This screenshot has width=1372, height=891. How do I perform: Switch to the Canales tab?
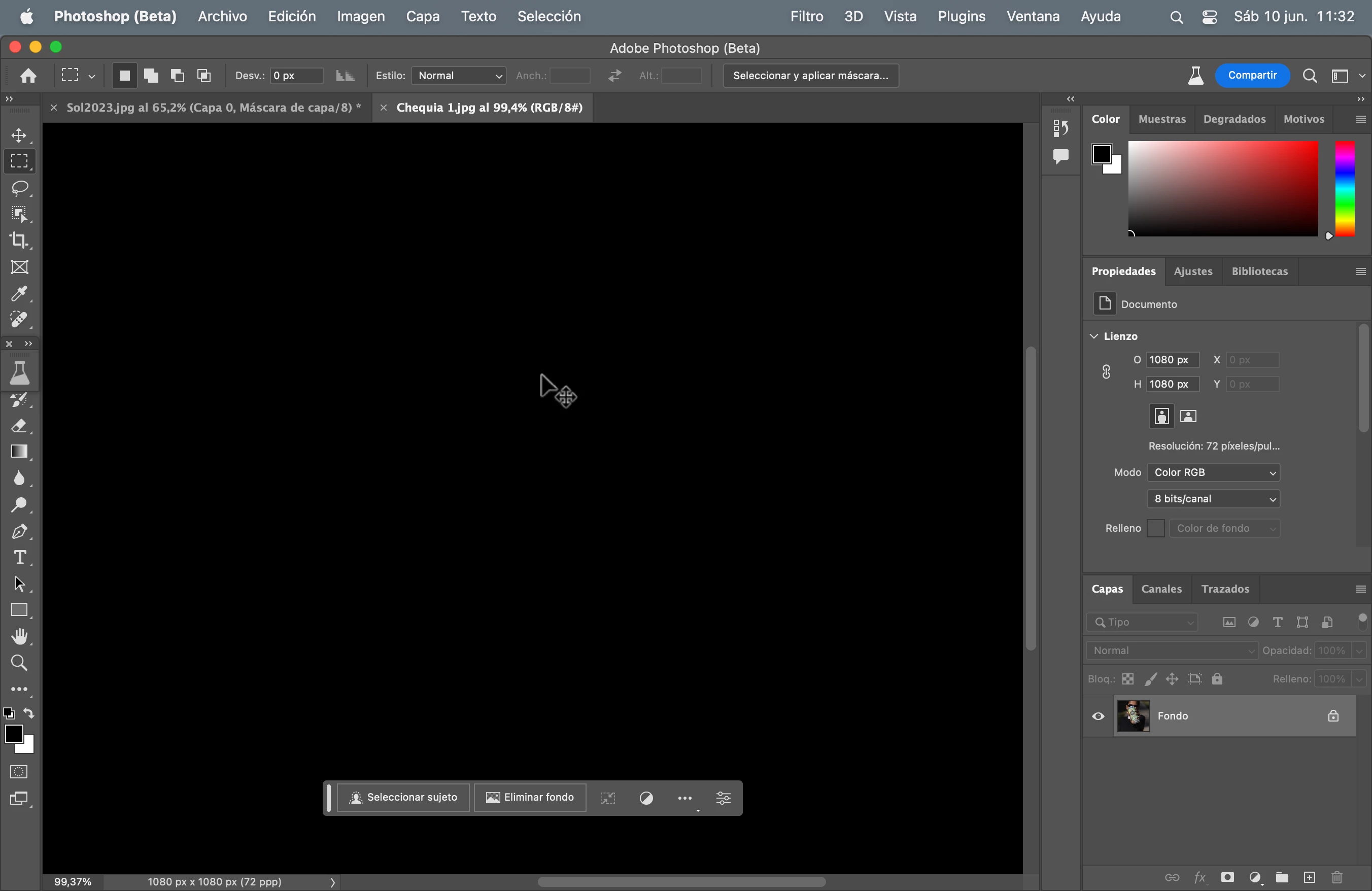[1161, 589]
